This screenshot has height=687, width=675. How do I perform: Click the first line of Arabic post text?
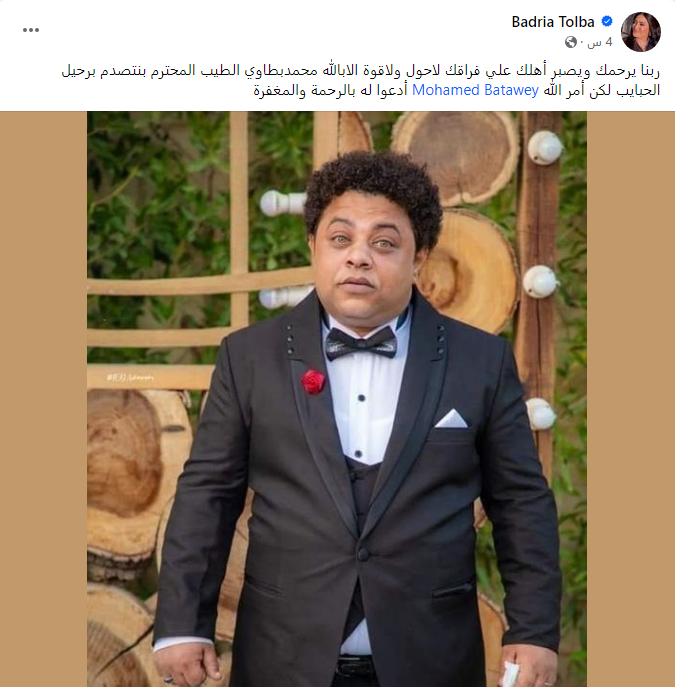(x=360, y=71)
